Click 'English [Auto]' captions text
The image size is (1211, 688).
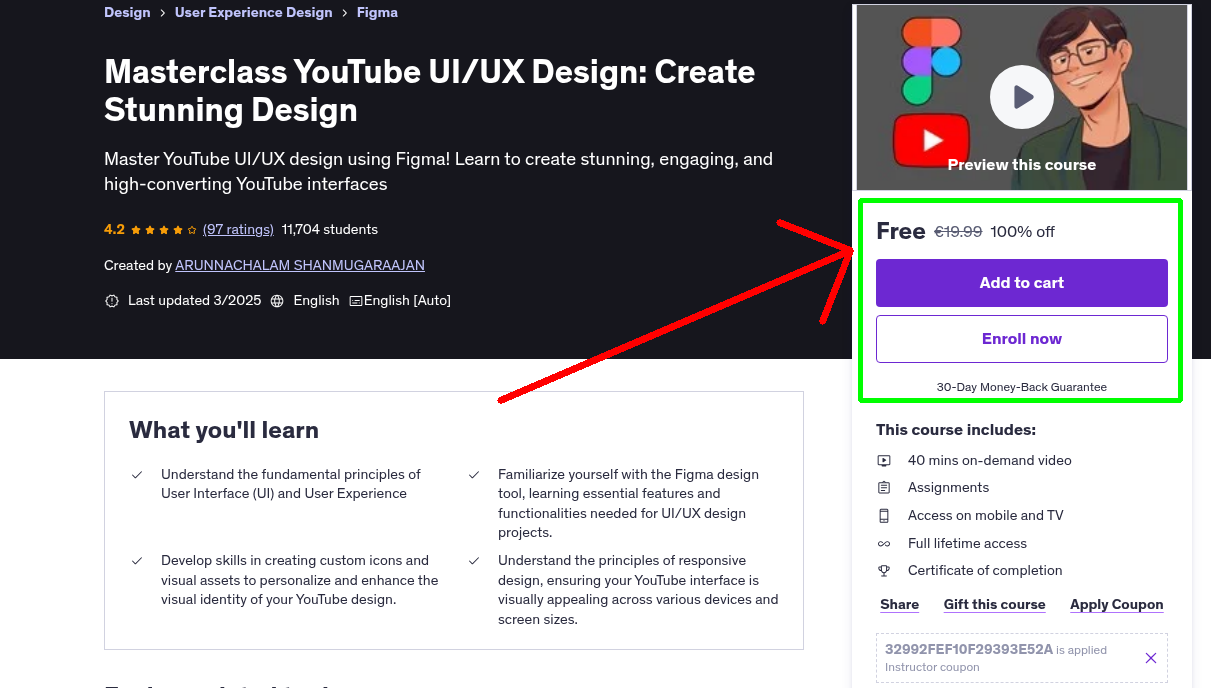coord(408,301)
